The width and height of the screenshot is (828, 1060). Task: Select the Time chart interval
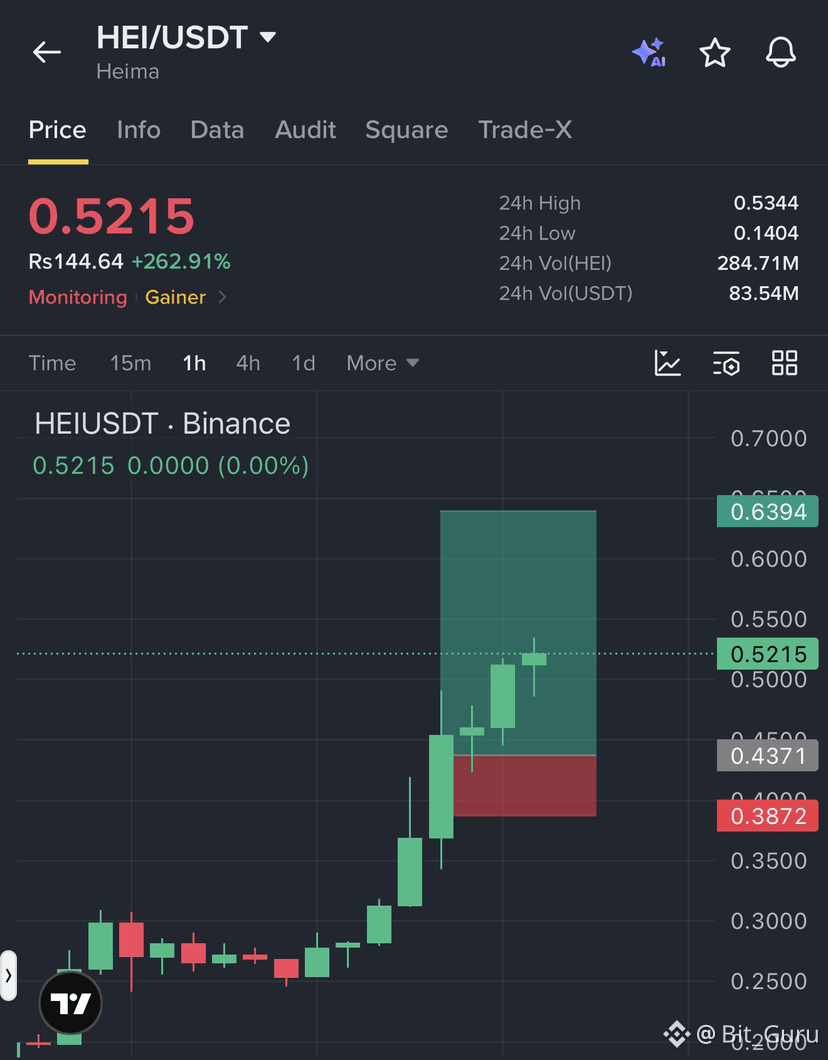click(52, 363)
